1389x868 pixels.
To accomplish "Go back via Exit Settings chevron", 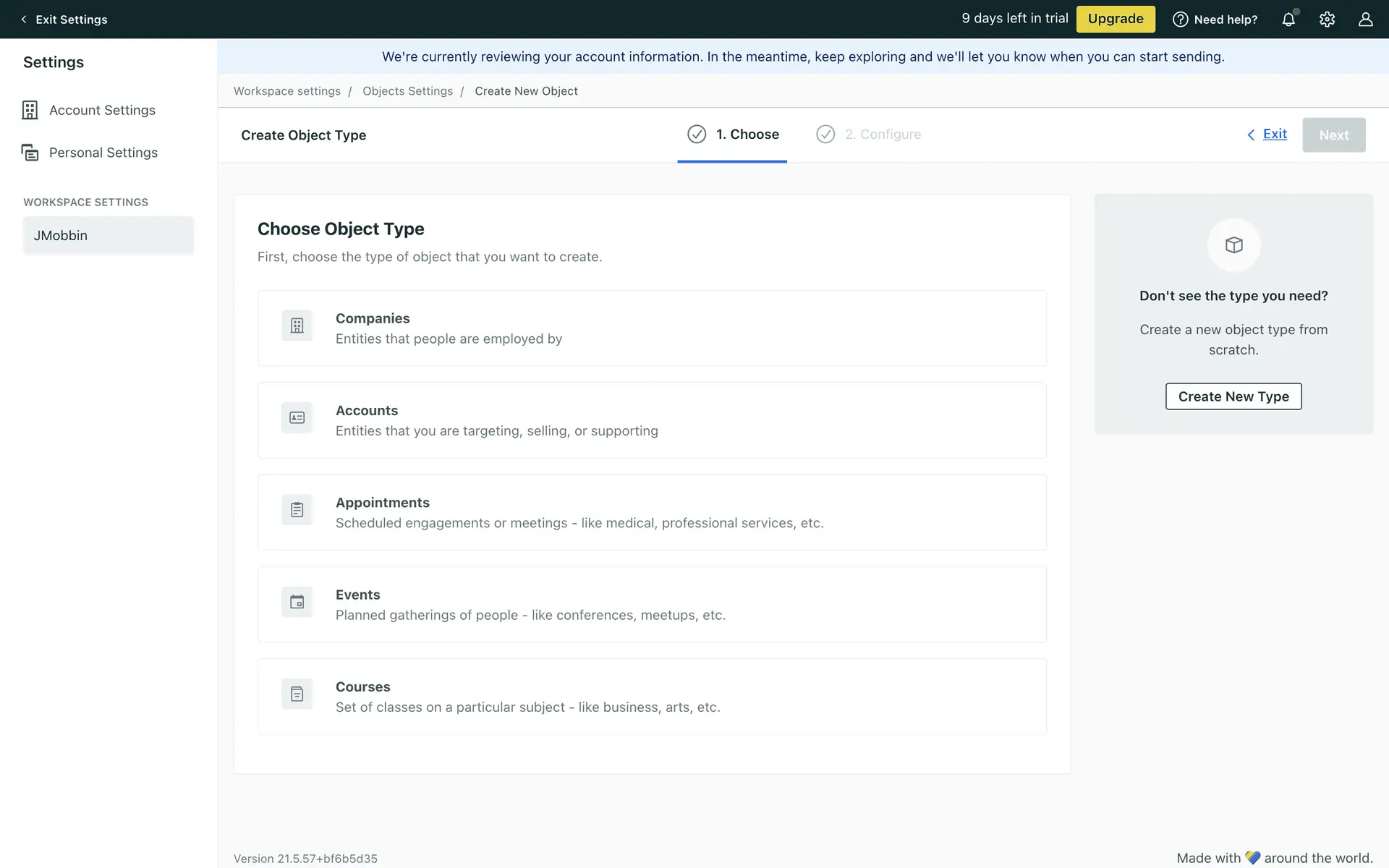I will click(x=24, y=20).
